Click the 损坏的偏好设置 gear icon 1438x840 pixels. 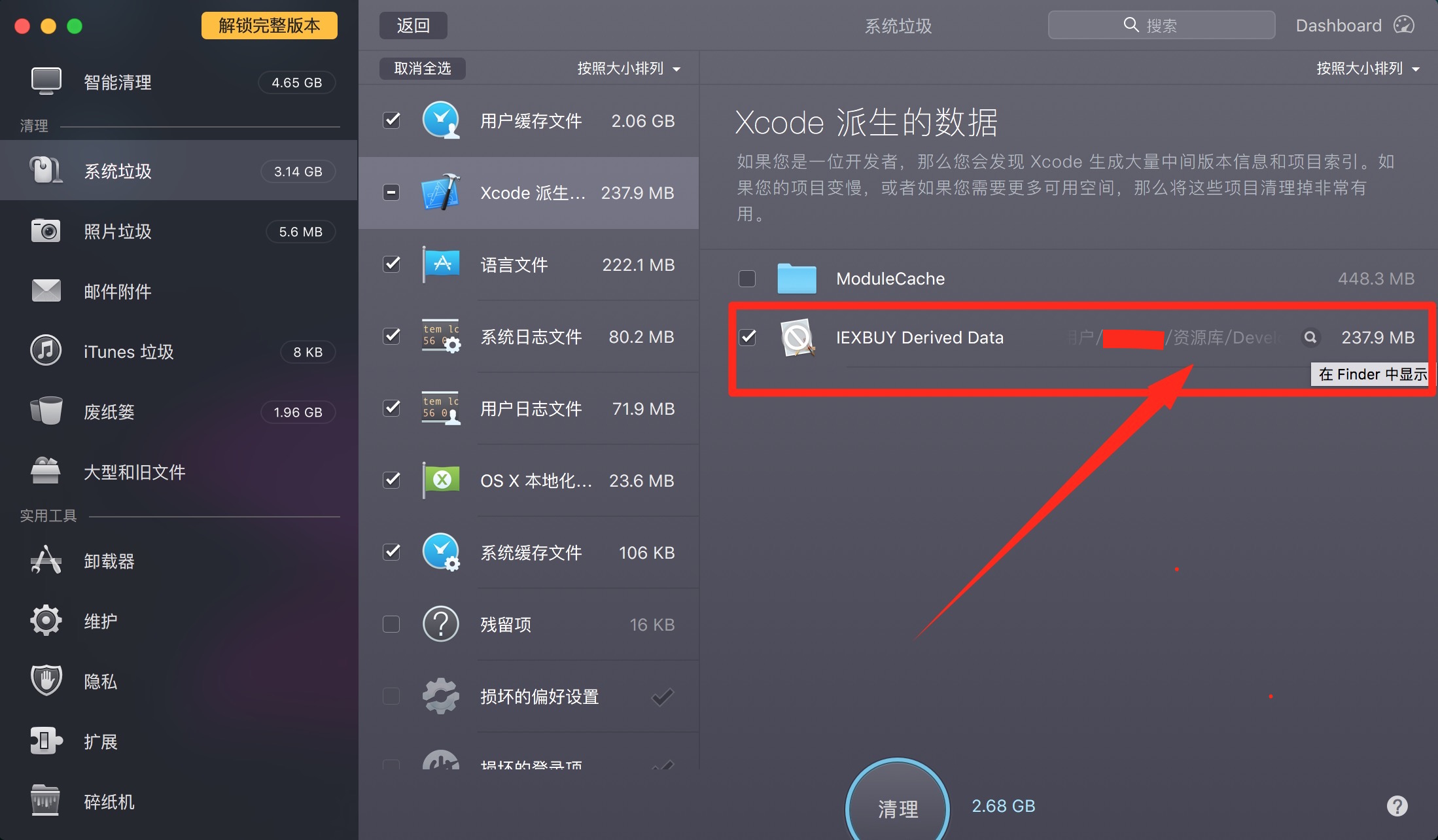pyautogui.click(x=441, y=696)
